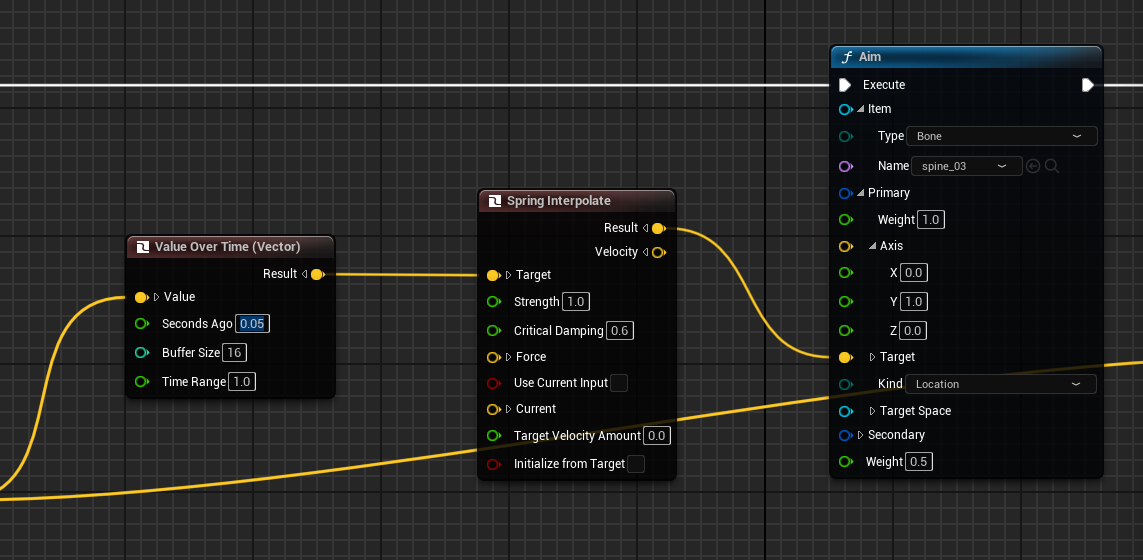Screen dimensions: 1143x560
Task: Toggle the Use Current Input checkbox
Action: pyautogui.click(x=619, y=383)
